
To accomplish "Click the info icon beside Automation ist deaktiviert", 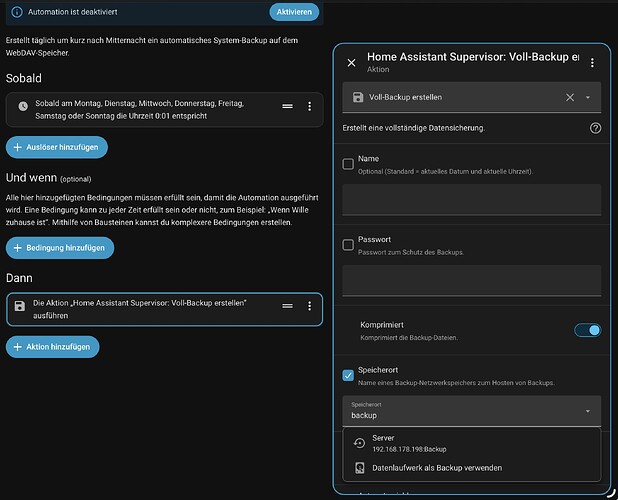I will (x=17, y=12).
